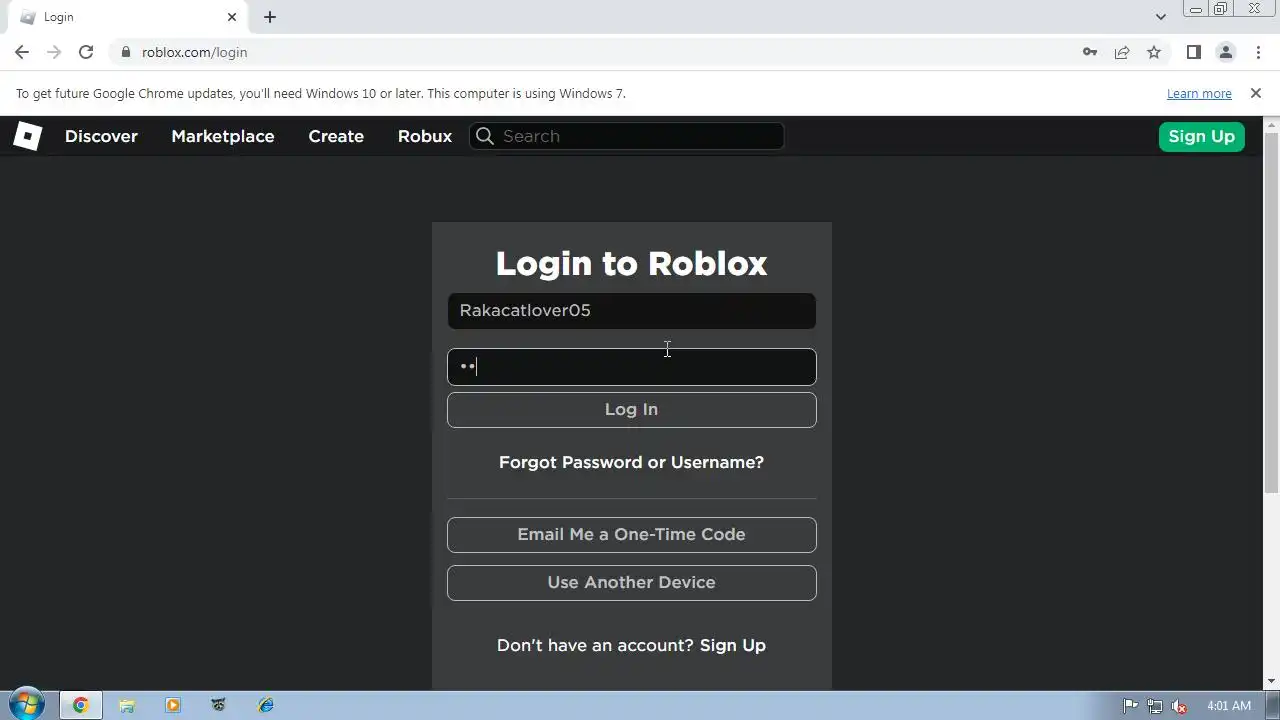The height and width of the screenshot is (720, 1280).
Task: Click the username field with Rakacatlover05
Action: pos(632,311)
